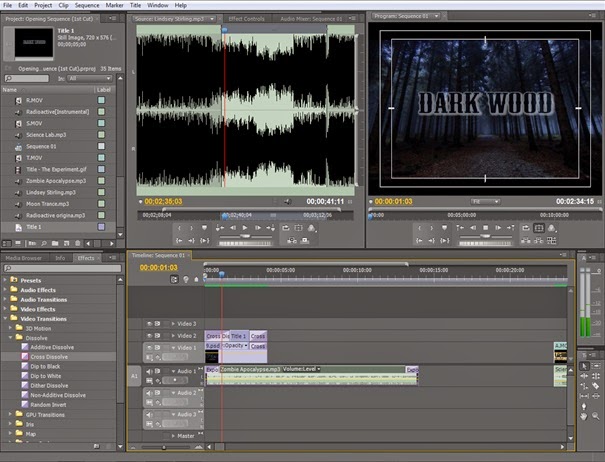This screenshot has height=462, width=605.
Task: Collapse the Video 1 track
Action: [173, 348]
